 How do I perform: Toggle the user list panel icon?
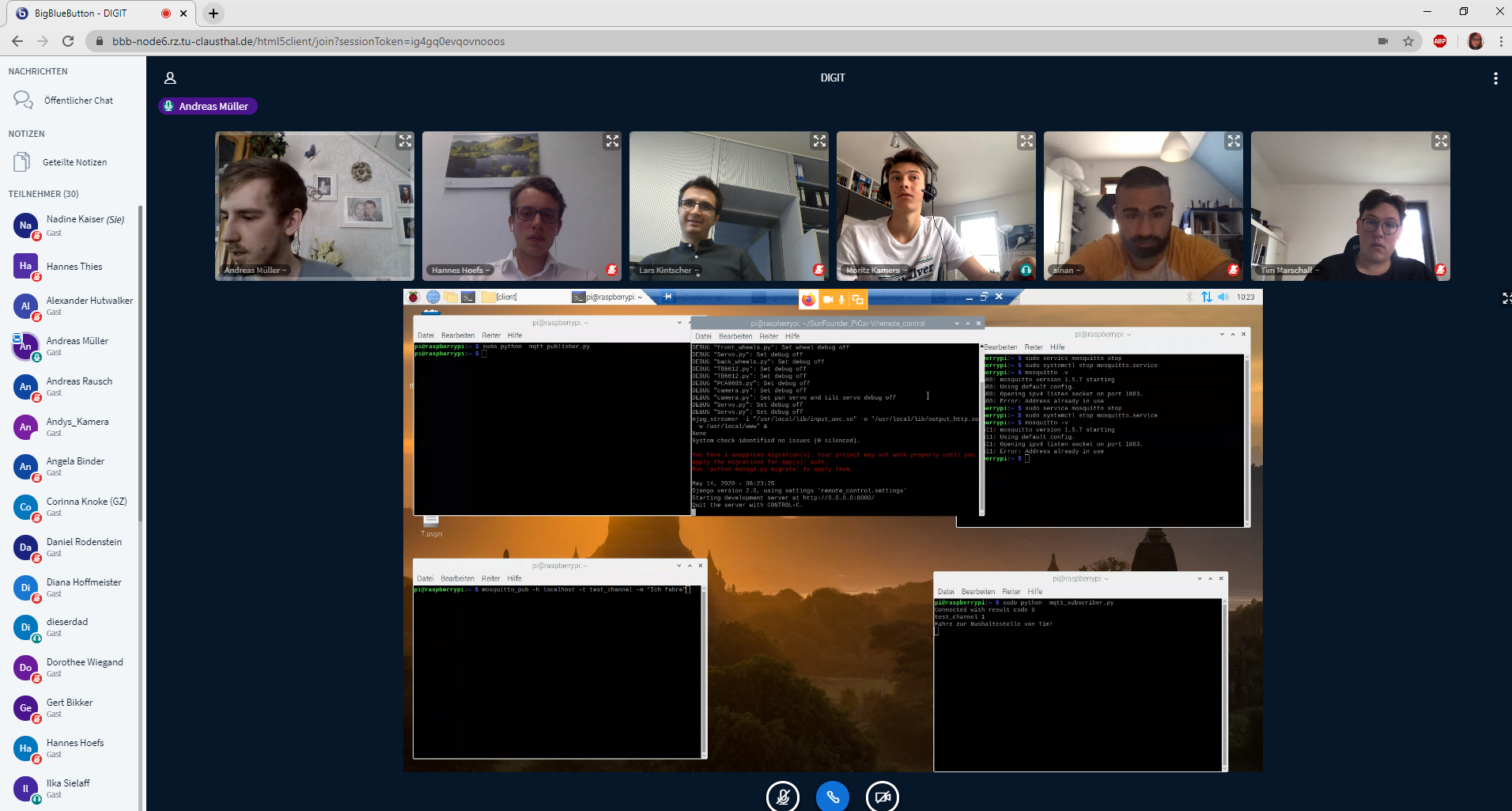[x=170, y=78]
